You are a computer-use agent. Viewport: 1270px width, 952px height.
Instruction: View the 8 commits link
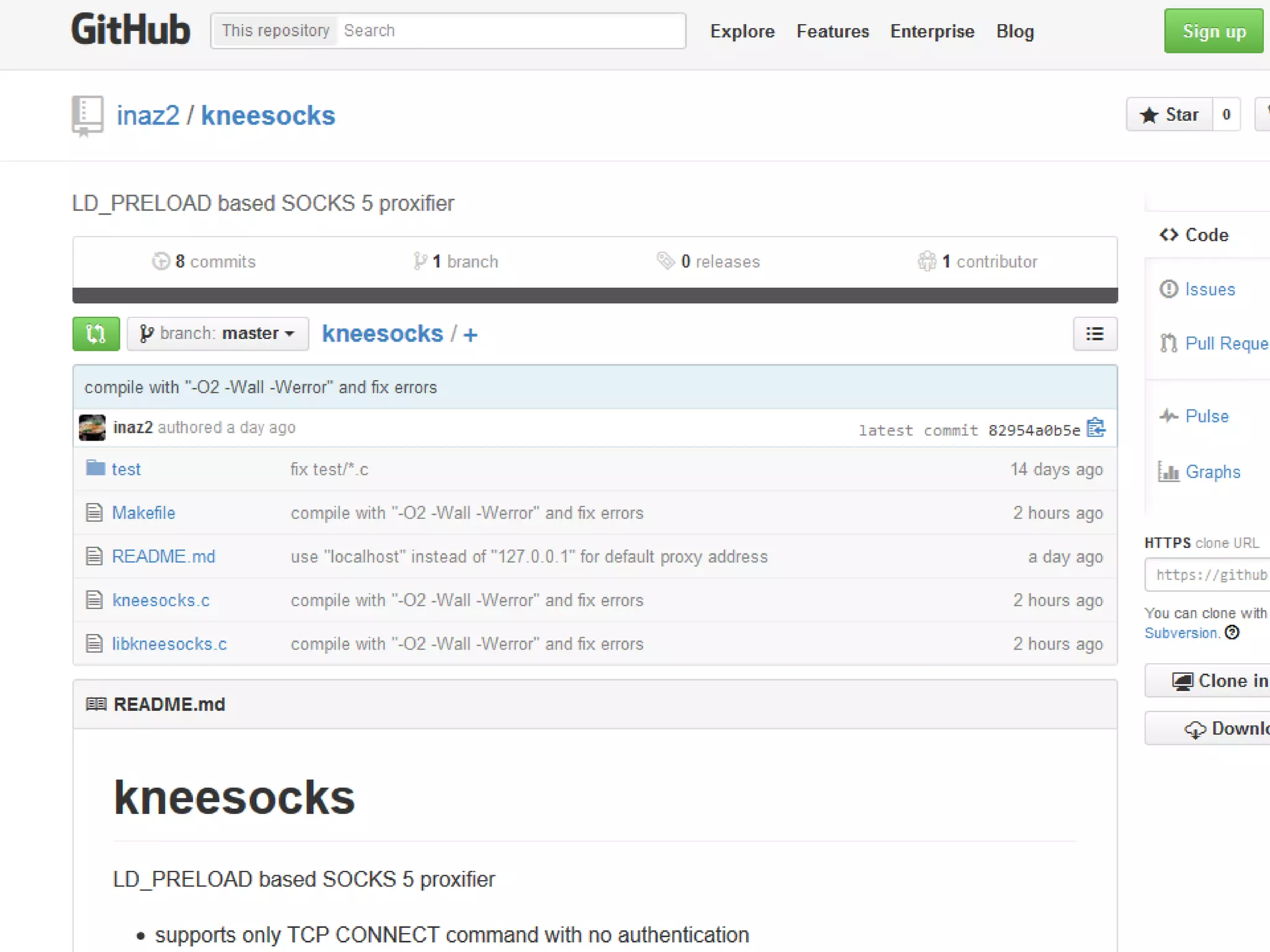[204, 262]
